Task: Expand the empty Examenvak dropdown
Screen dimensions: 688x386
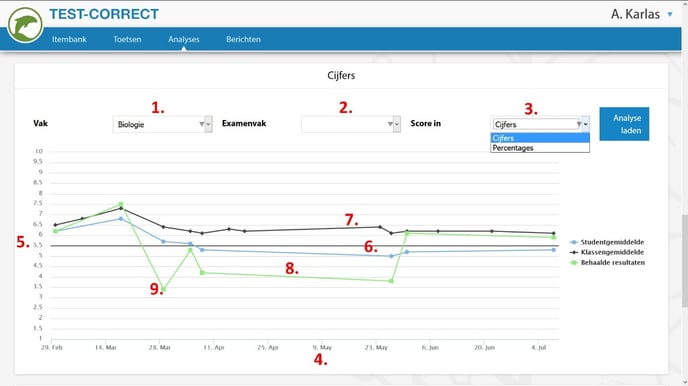Action: [x=351, y=125]
